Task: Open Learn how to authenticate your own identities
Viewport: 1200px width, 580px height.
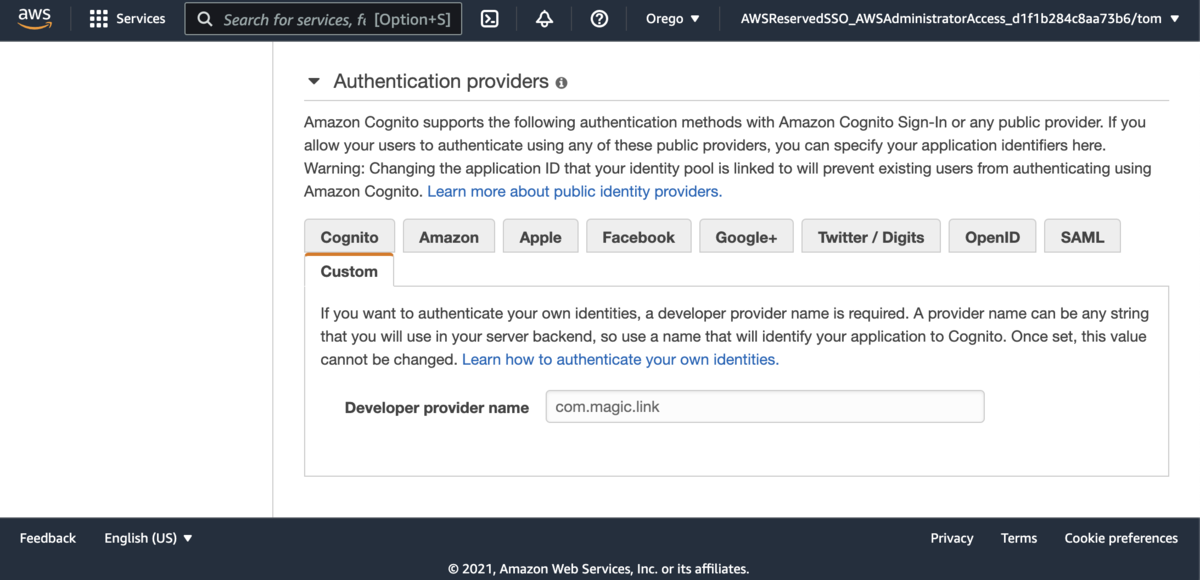Action: pos(620,359)
